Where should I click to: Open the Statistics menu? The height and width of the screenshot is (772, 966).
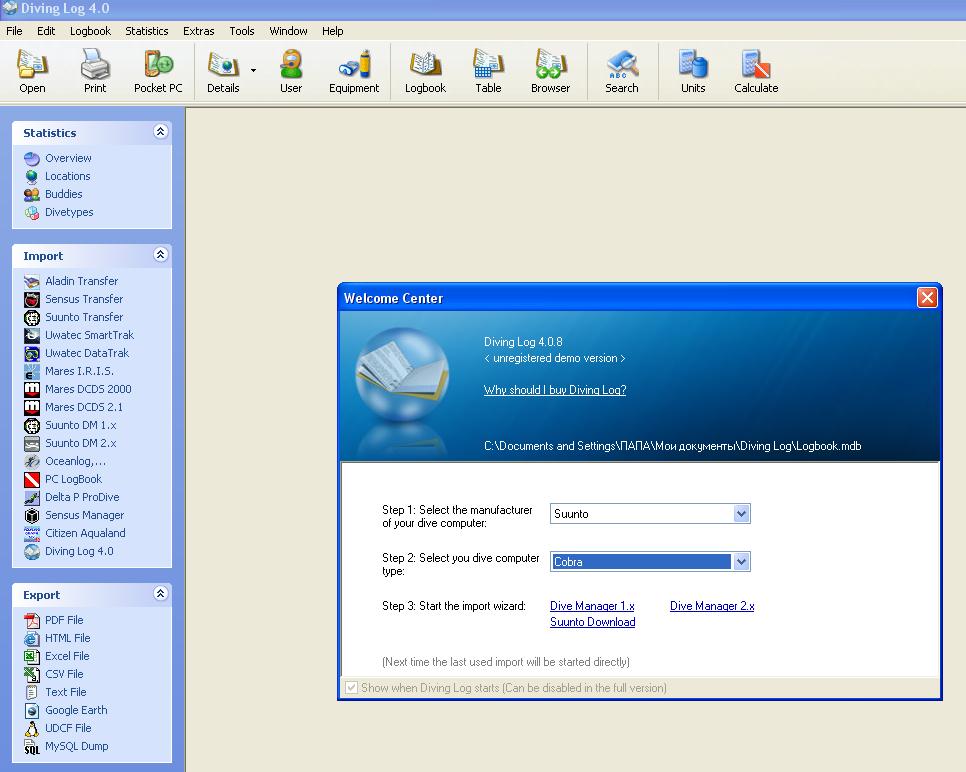coord(147,31)
